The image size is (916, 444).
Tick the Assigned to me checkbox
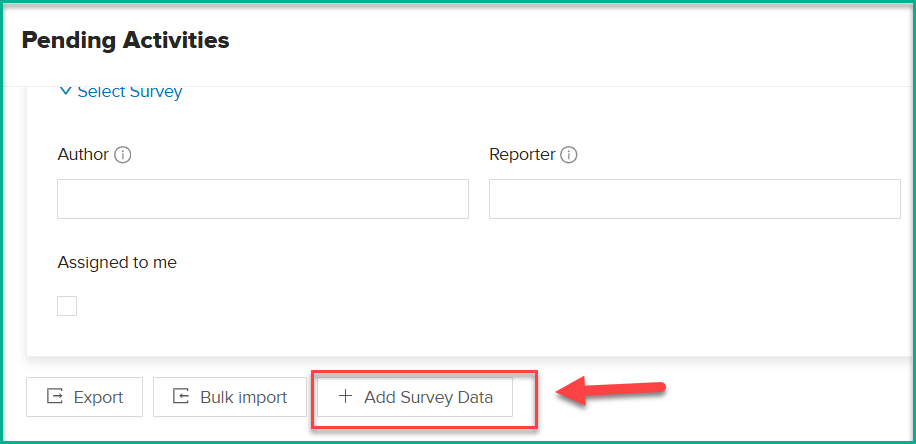click(x=67, y=306)
